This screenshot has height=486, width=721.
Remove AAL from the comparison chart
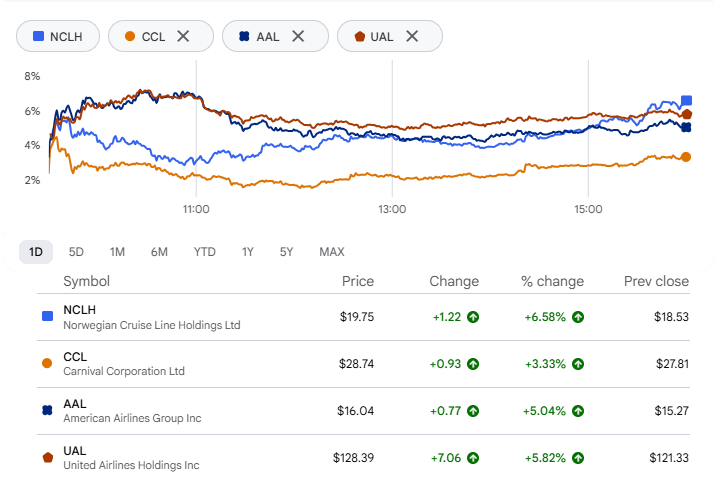(298, 36)
